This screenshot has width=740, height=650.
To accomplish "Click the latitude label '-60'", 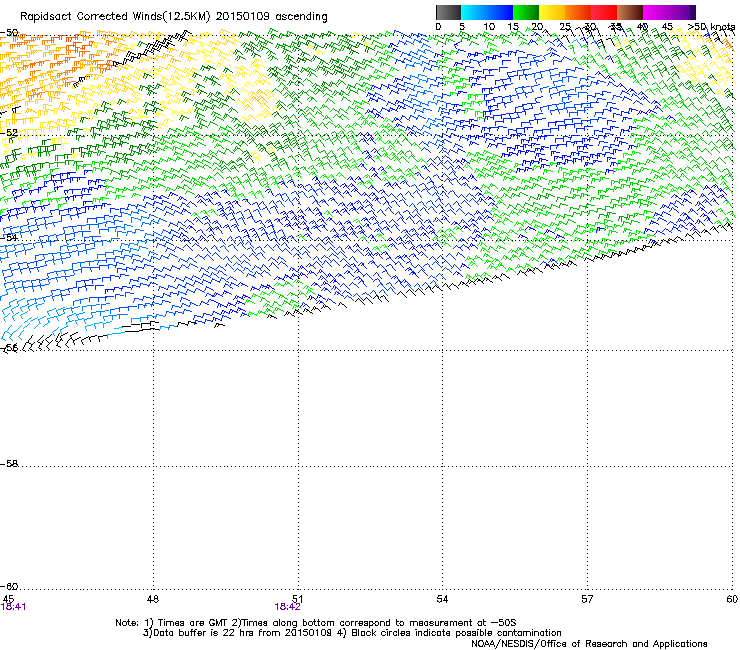I will coord(9,586).
